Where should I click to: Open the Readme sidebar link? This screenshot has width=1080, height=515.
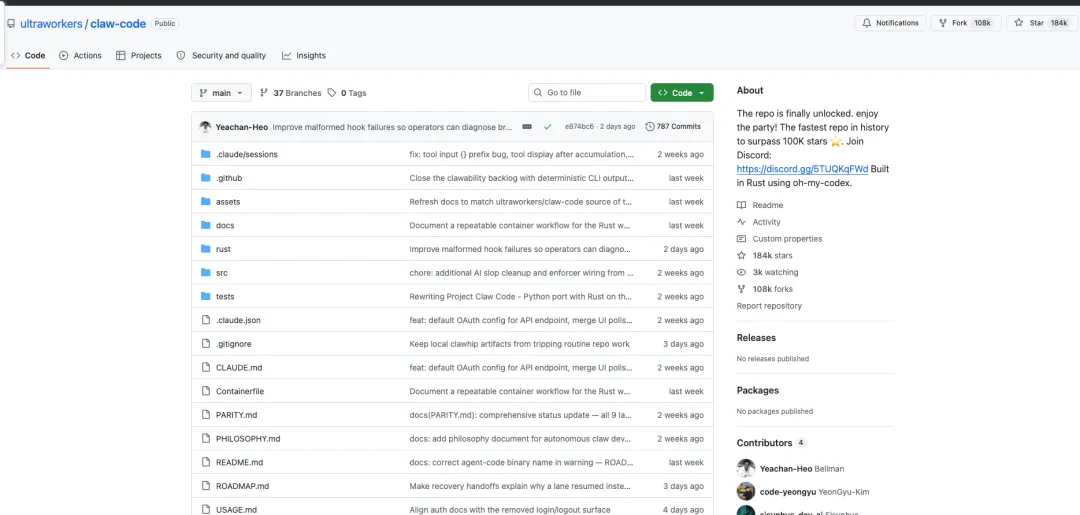[767, 205]
